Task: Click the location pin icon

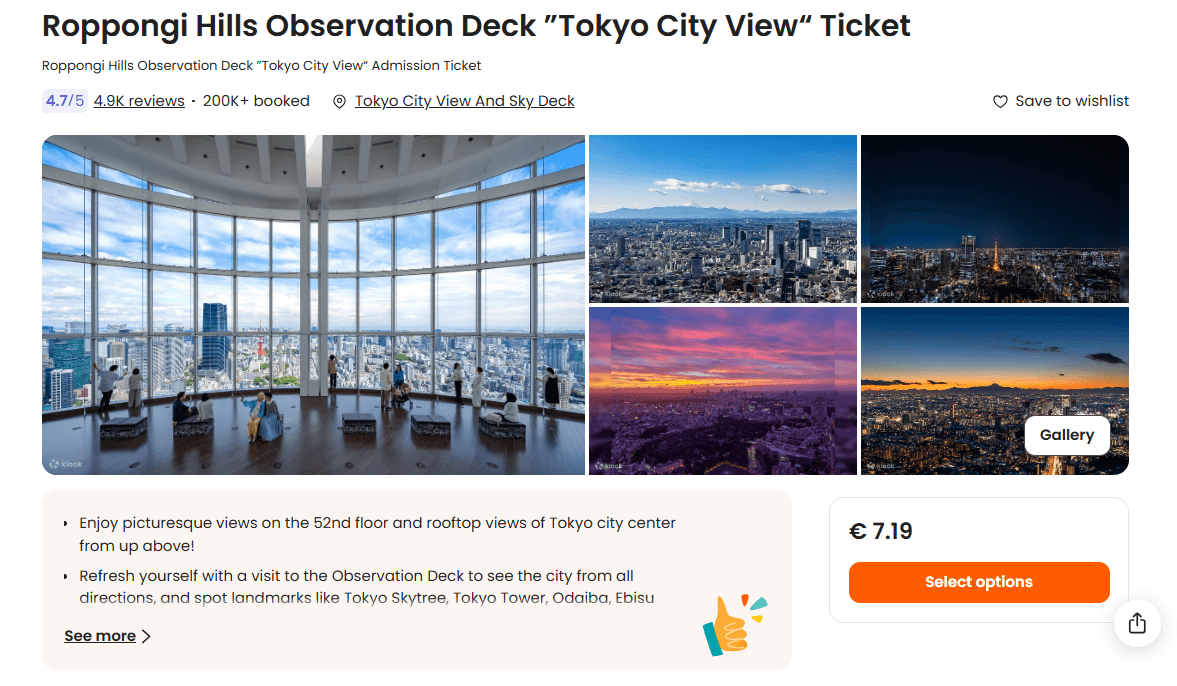Action: click(x=340, y=101)
